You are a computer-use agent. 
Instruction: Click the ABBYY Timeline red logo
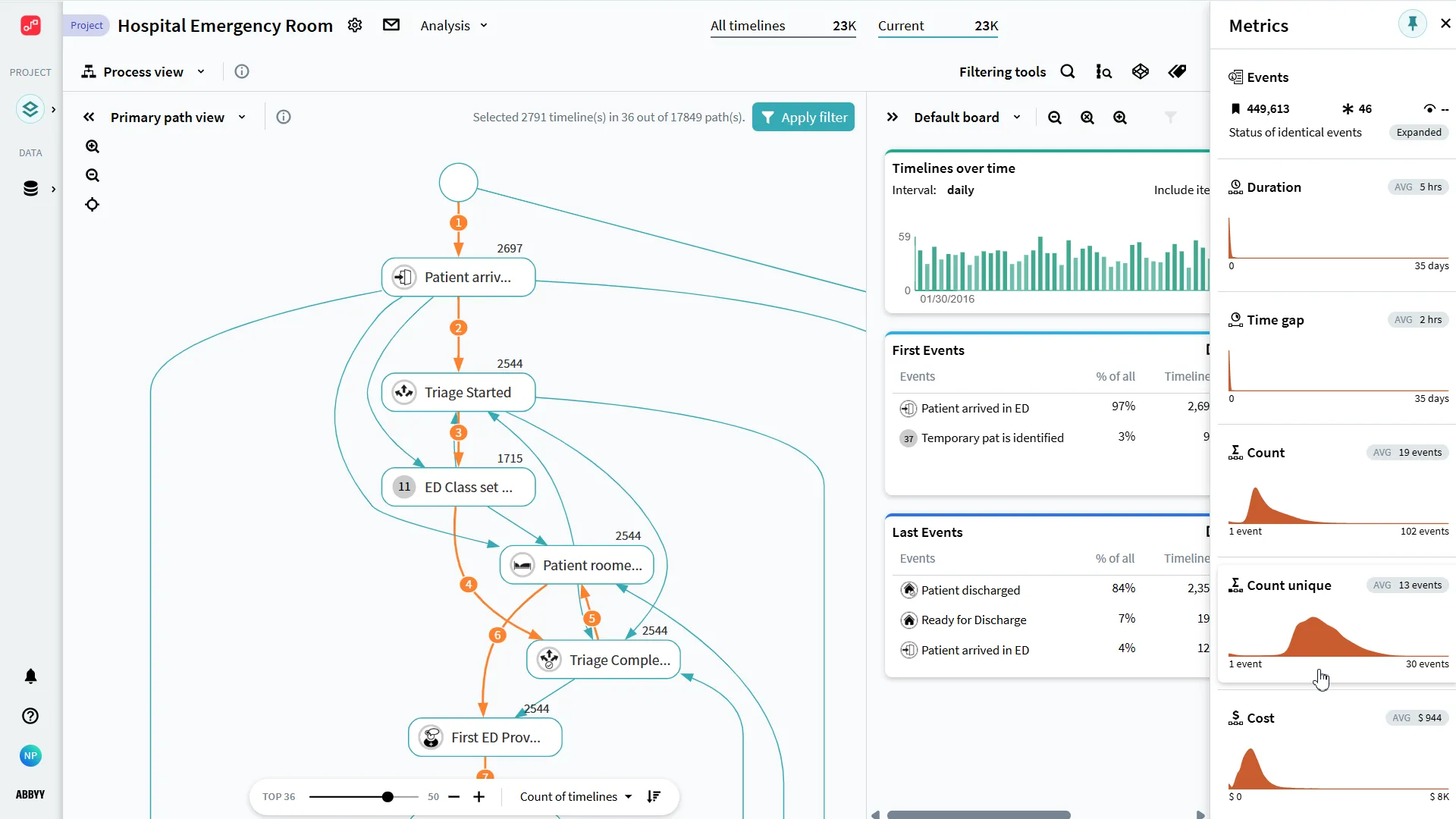click(x=30, y=26)
